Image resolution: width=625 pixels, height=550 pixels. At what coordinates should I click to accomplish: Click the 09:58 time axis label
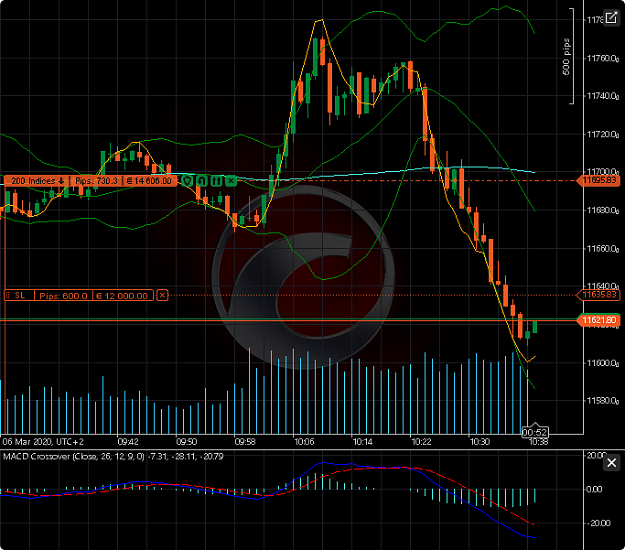click(x=245, y=442)
